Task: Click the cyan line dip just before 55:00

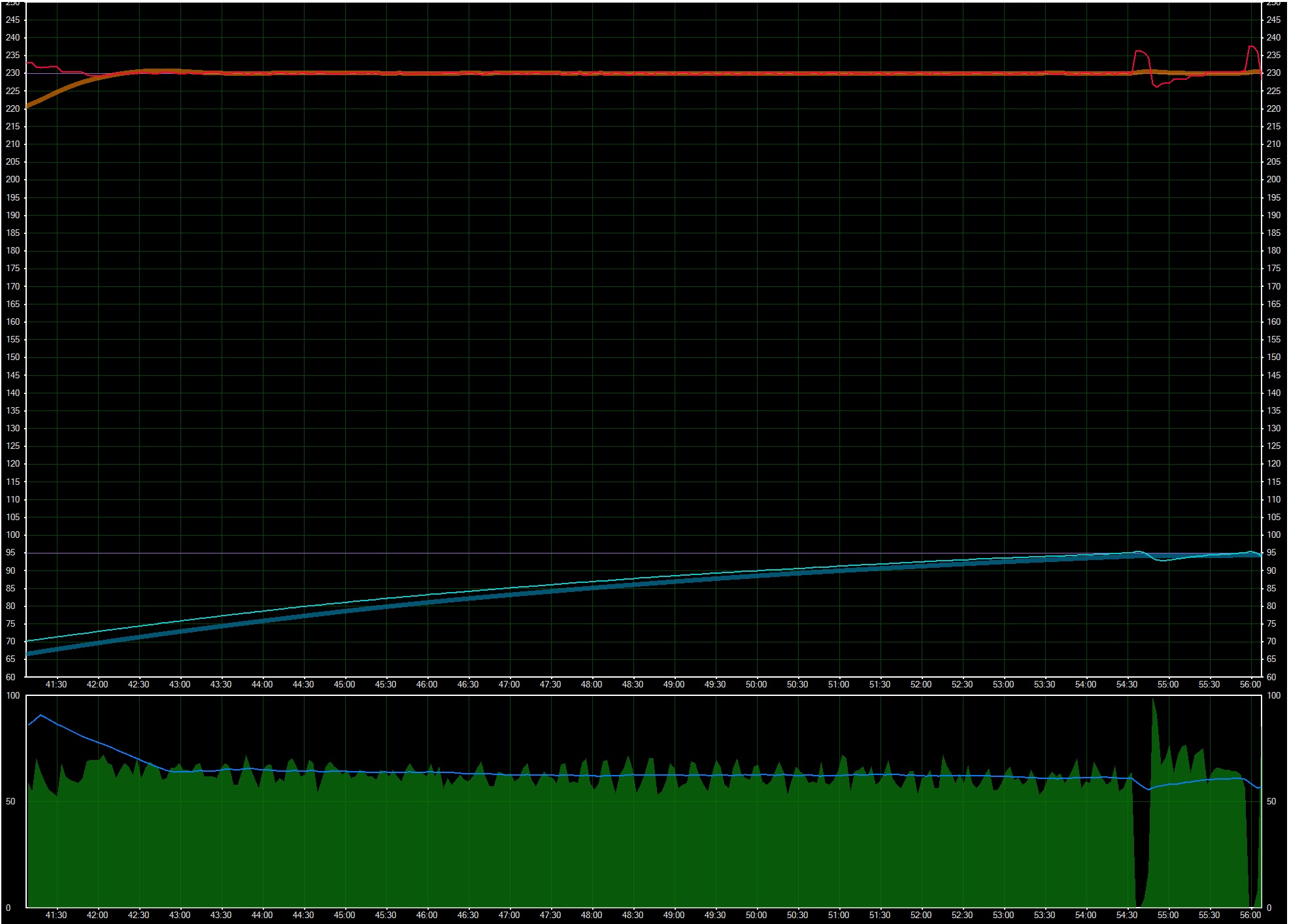Action: (1162, 560)
